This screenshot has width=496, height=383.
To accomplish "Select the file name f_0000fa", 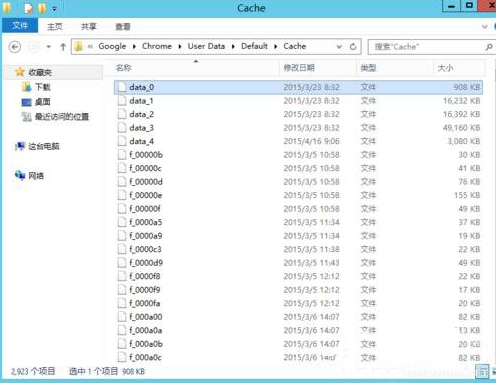I will (145, 303).
